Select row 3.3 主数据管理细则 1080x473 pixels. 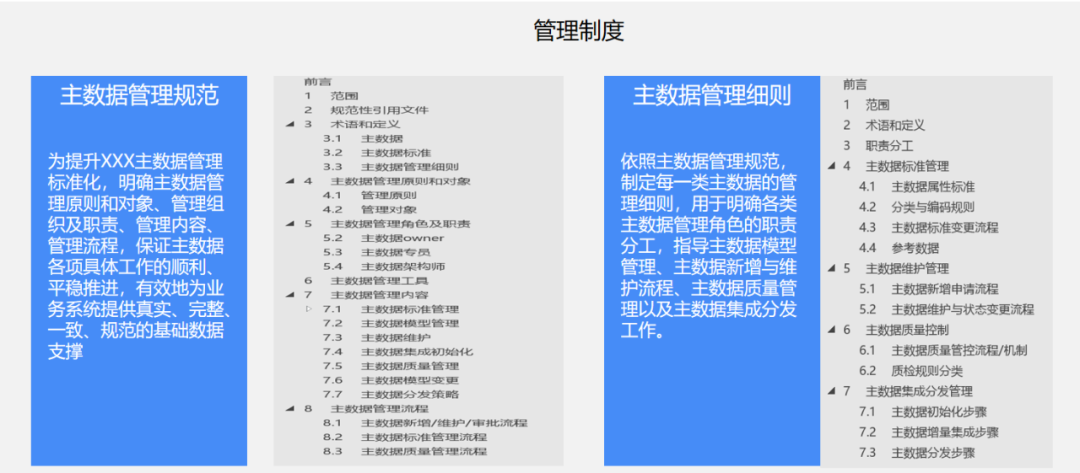pyautogui.click(x=391, y=167)
